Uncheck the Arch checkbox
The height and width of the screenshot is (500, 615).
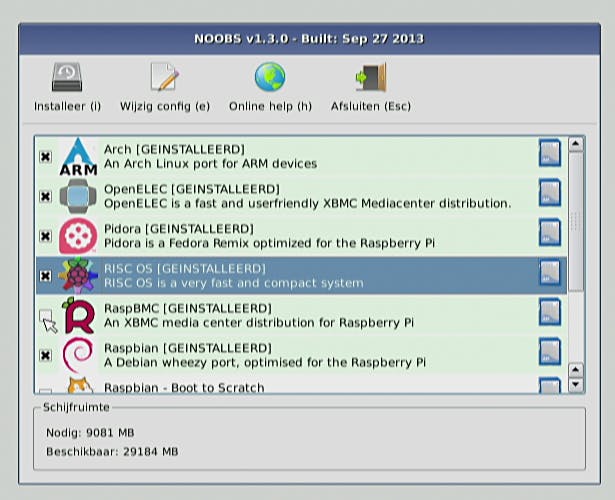(45, 157)
